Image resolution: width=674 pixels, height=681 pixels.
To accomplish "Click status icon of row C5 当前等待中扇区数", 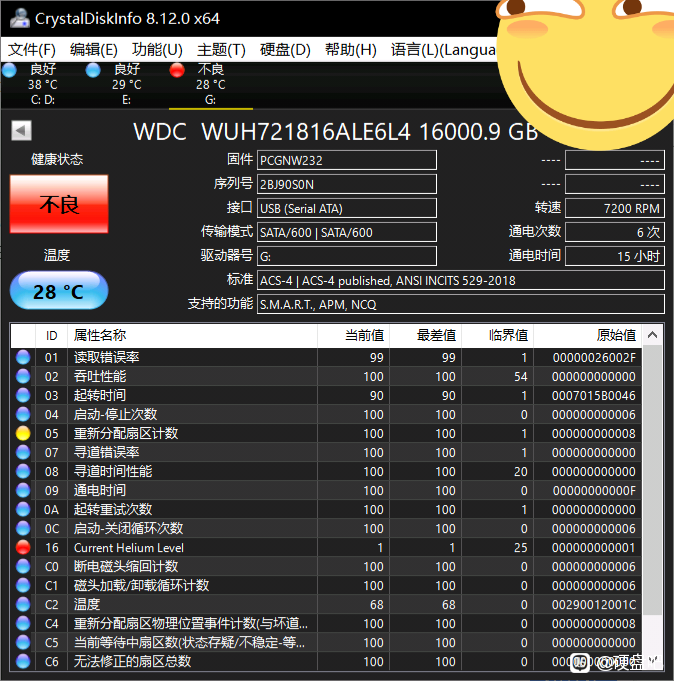I will point(23,642).
